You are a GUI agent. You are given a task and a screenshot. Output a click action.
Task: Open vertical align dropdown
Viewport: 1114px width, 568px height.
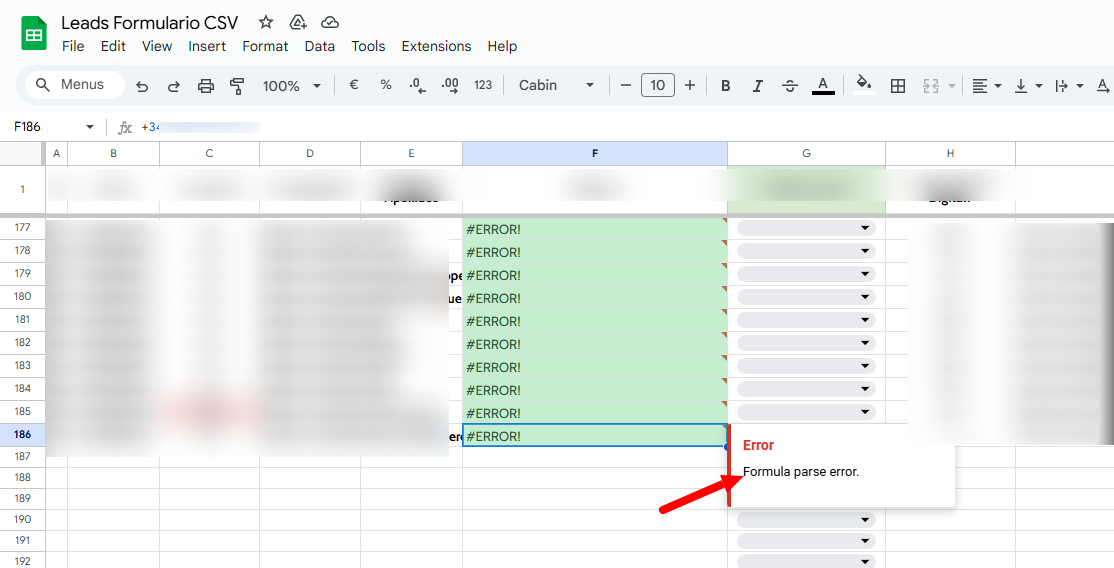click(x=1027, y=86)
